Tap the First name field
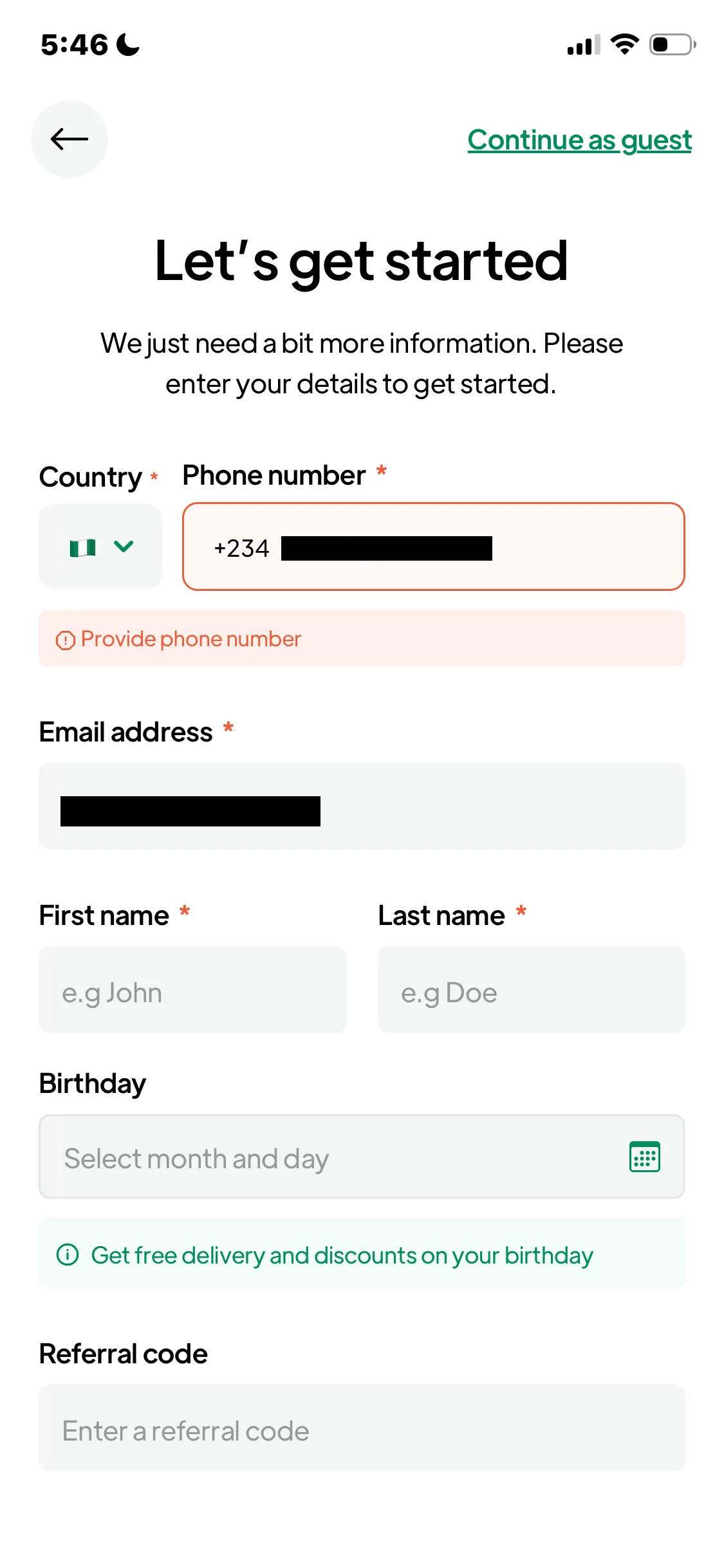Image resolution: width=724 pixels, height=1568 pixels. point(192,989)
